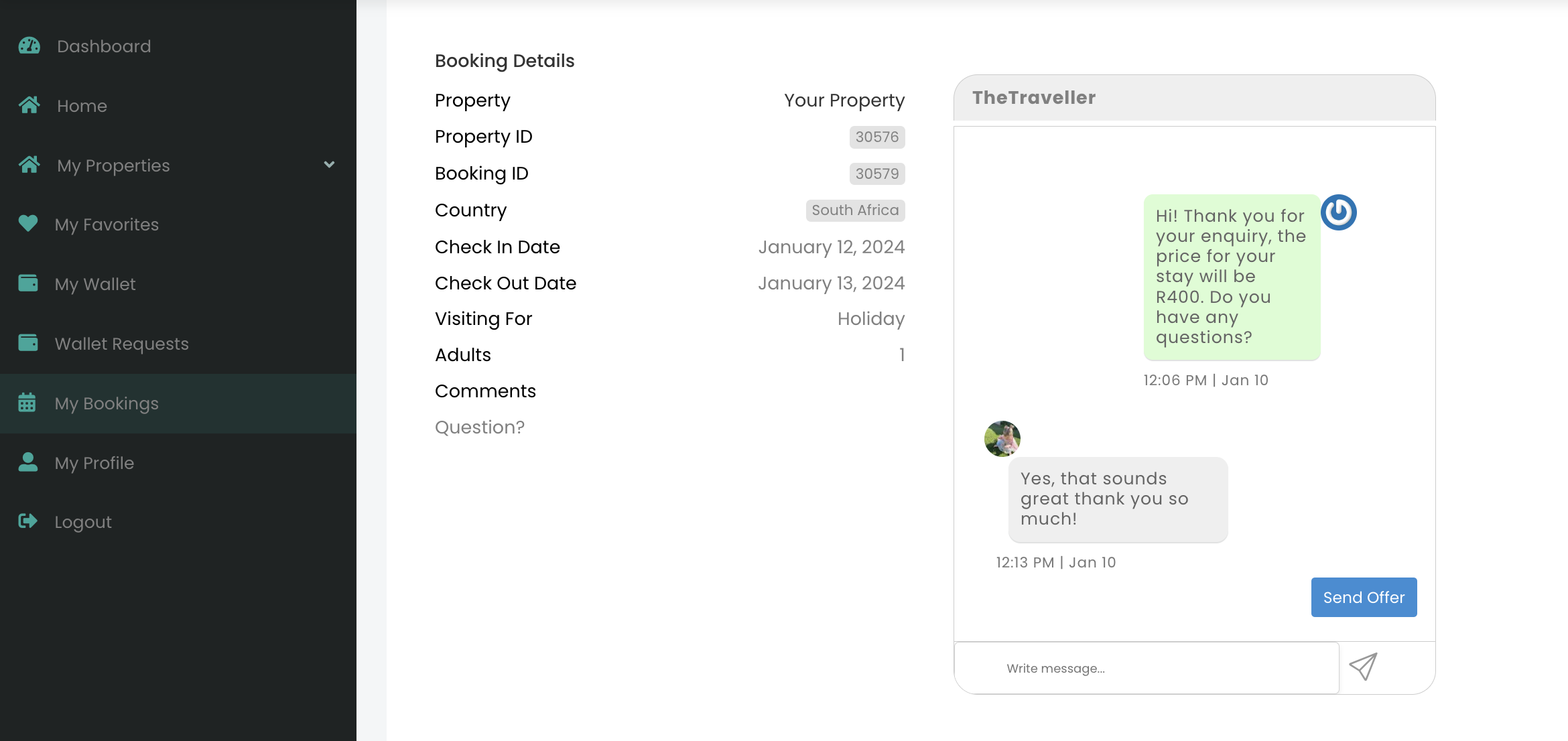Image resolution: width=1568 pixels, height=741 pixels.
Task: Click the calendar icon for My Bookings
Action: pyautogui.click(x=27, y=403)
